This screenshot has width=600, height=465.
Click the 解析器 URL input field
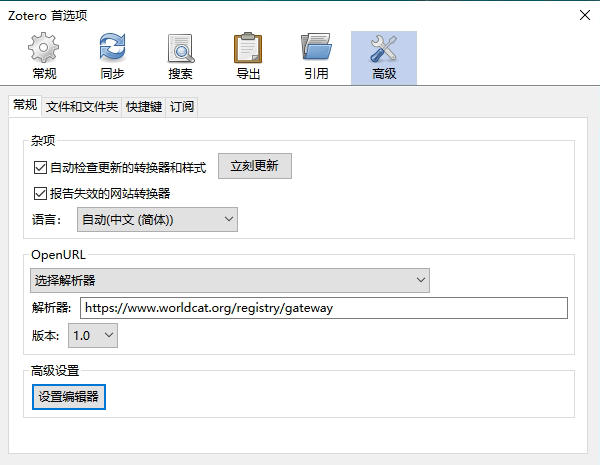324,308
